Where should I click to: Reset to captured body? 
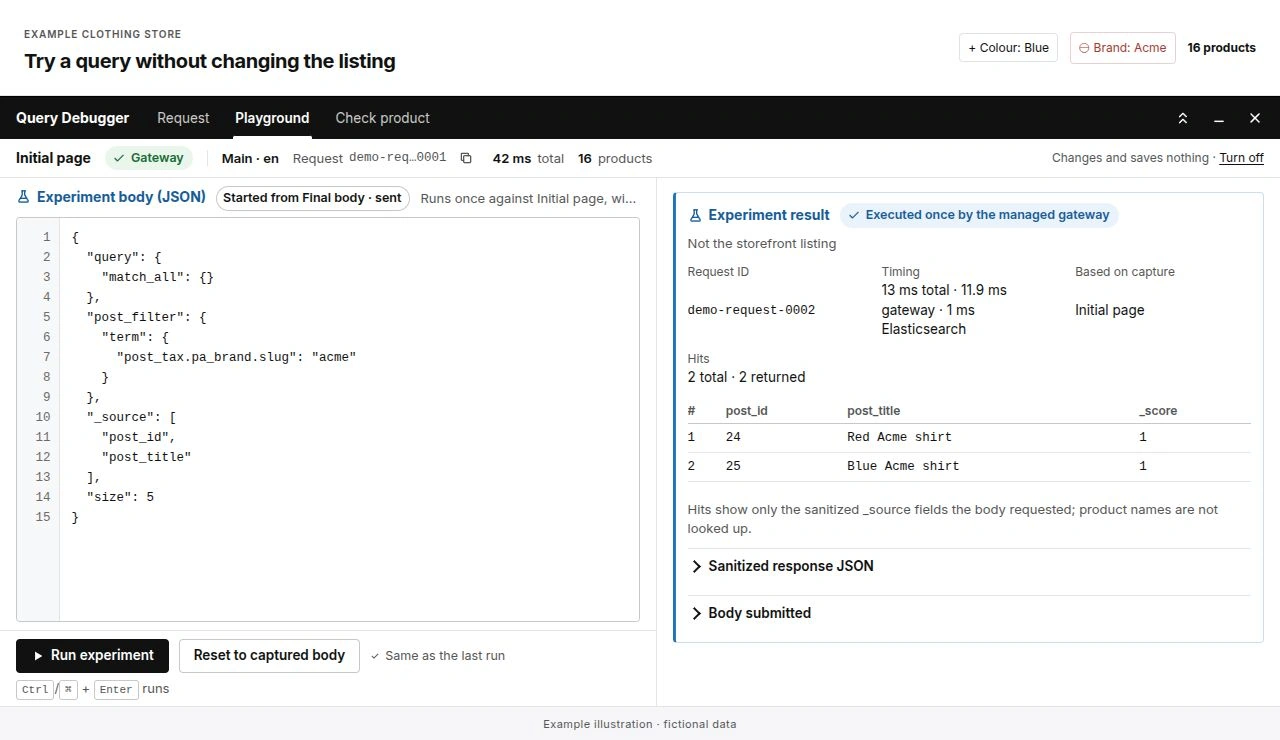pos(269,656)
